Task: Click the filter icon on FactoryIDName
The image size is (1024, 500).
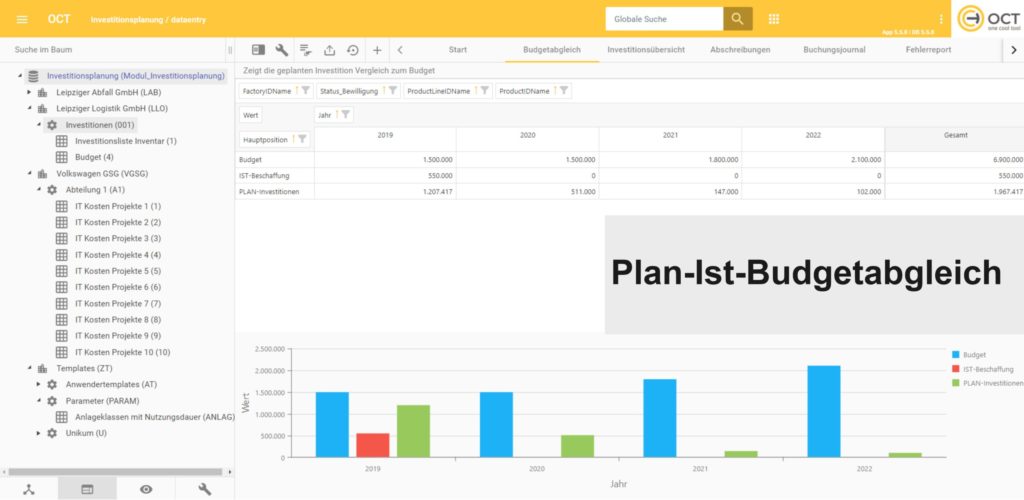Action: tap(305, 91)
